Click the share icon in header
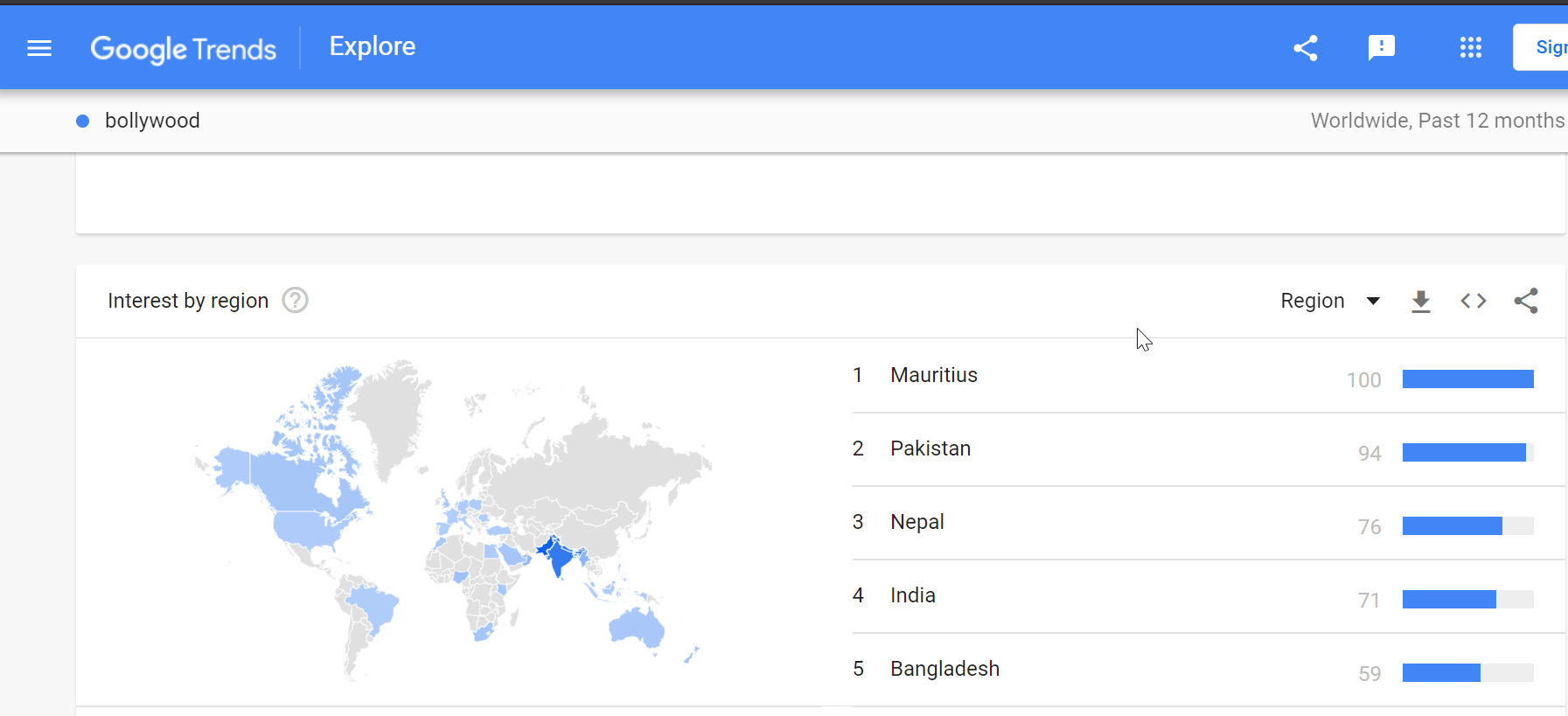Screen dimensions: 1568x716 pyautogui.click(x=1306, y=47)
